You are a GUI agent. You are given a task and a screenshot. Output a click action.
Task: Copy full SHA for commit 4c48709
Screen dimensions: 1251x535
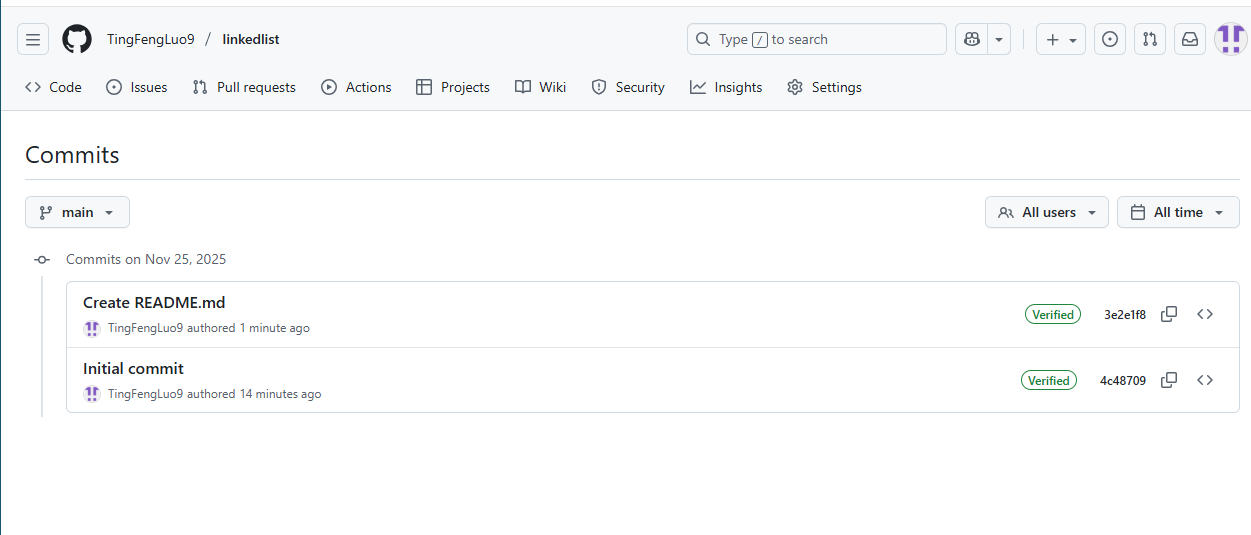[x=1168, y=380]
